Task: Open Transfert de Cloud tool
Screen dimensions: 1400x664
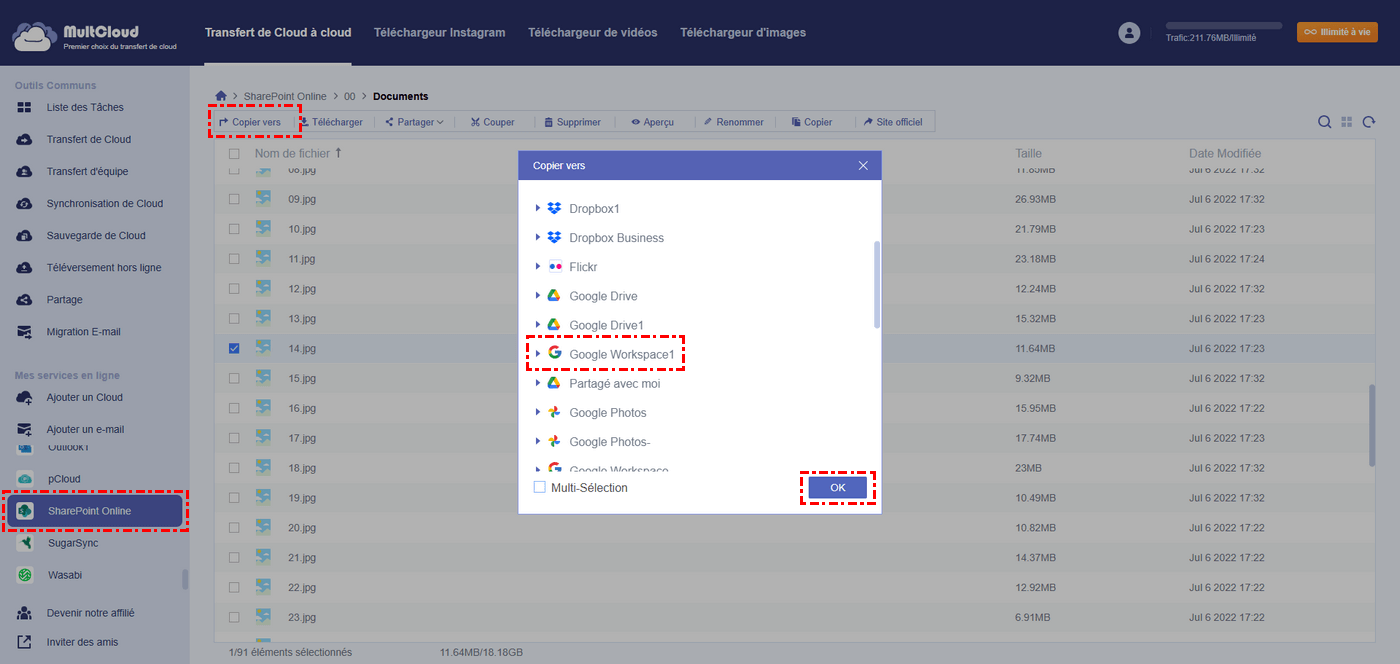Action: 88,139
